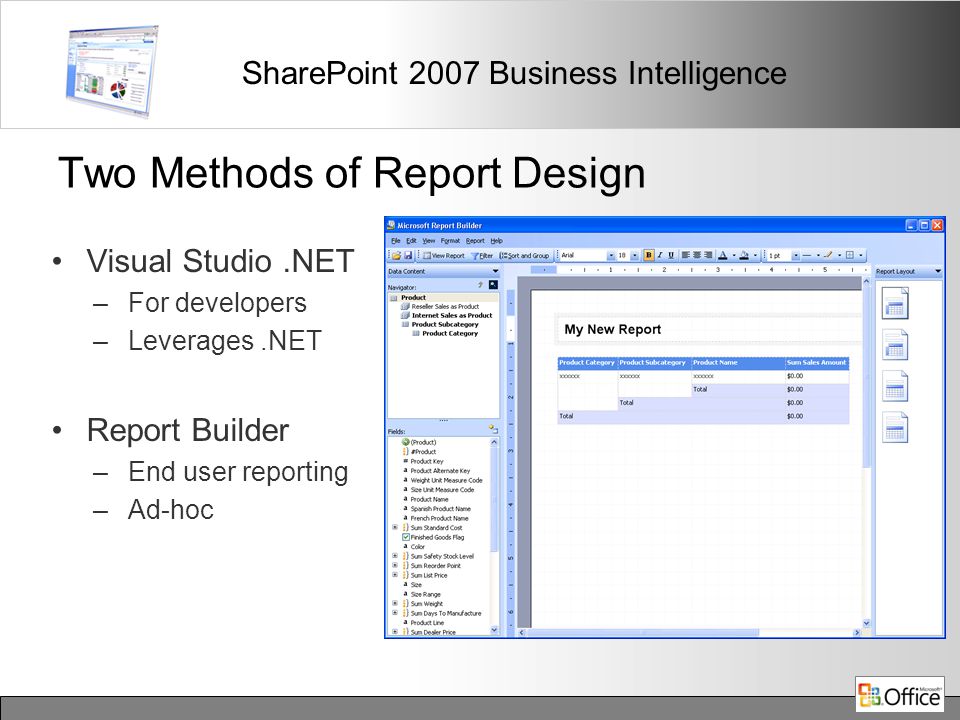Select Product Subcategory in Navigator
This screenshot has width=960, height=720.
[x=445, y=324]
